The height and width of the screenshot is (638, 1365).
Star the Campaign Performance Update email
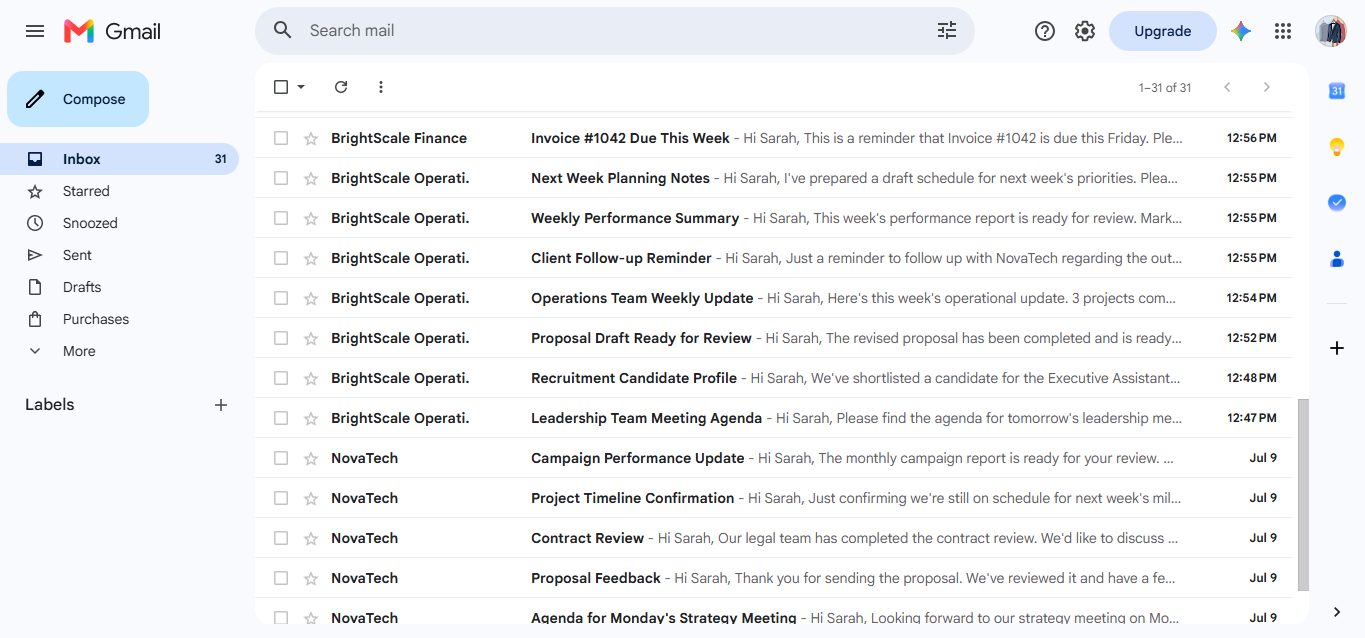[x=311, y=458]
